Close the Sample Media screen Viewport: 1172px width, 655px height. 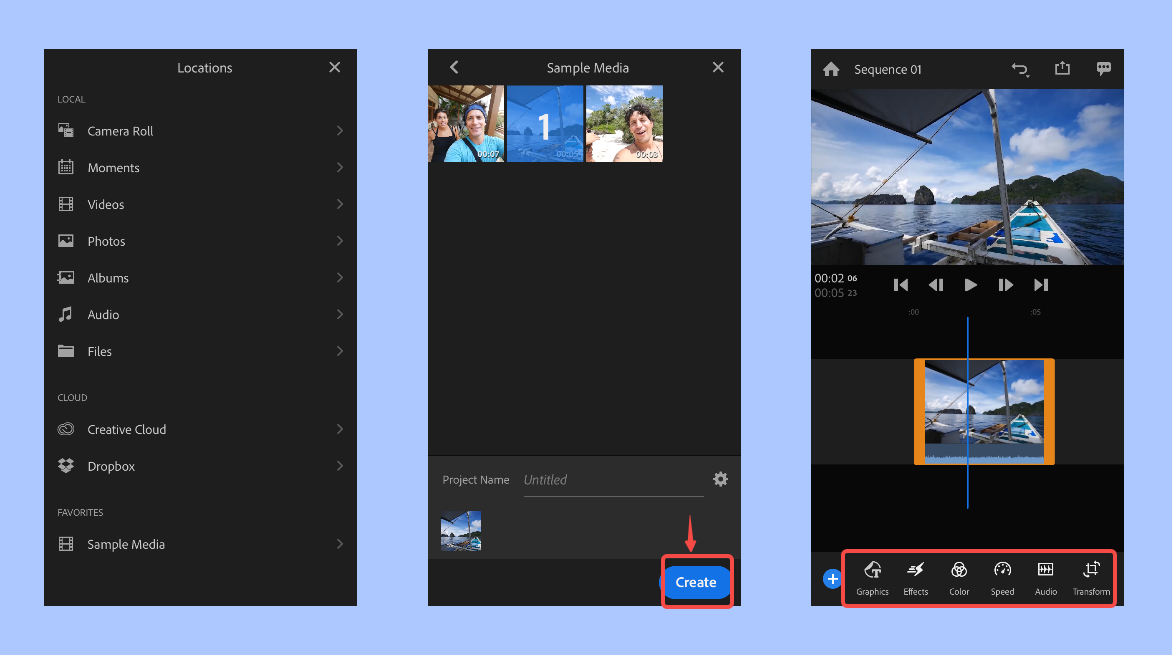click(x=718, y=67)
